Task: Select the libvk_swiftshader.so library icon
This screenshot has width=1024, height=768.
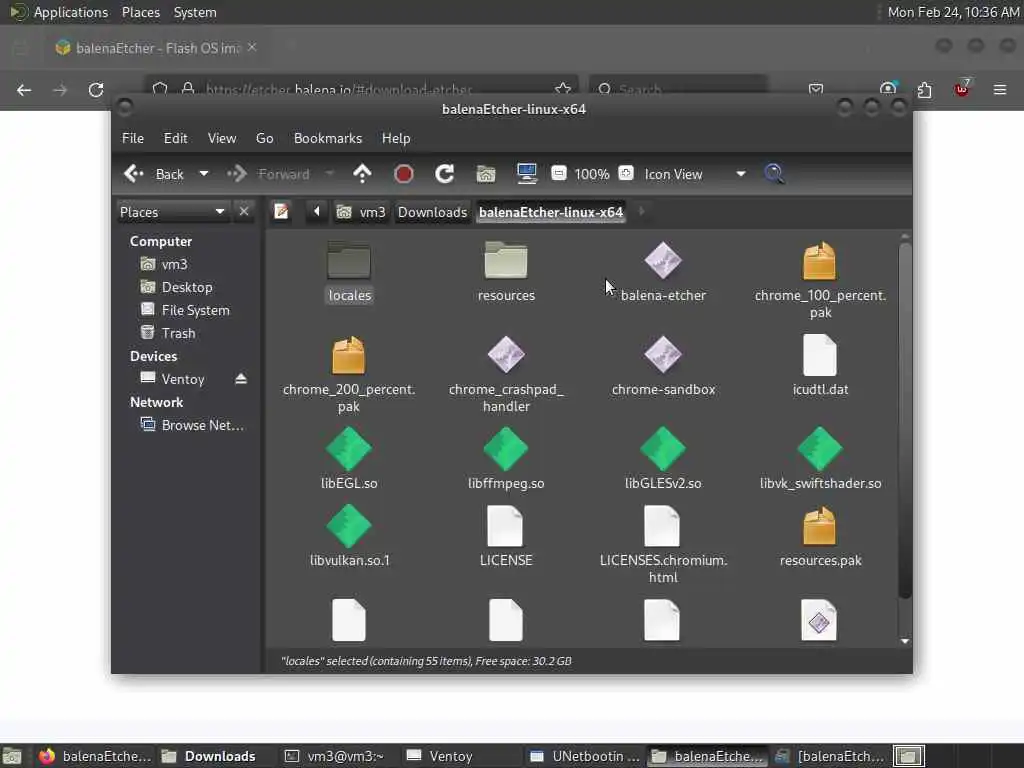Action: tap(820, 449)
